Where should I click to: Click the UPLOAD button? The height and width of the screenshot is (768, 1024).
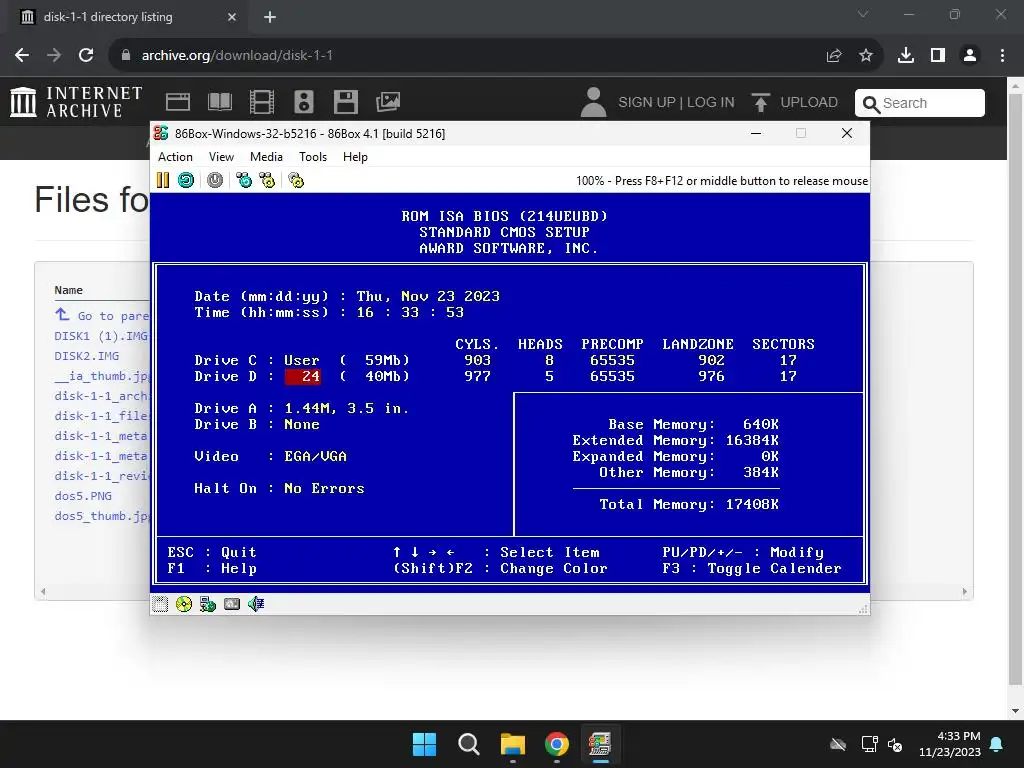click(795, 103)
